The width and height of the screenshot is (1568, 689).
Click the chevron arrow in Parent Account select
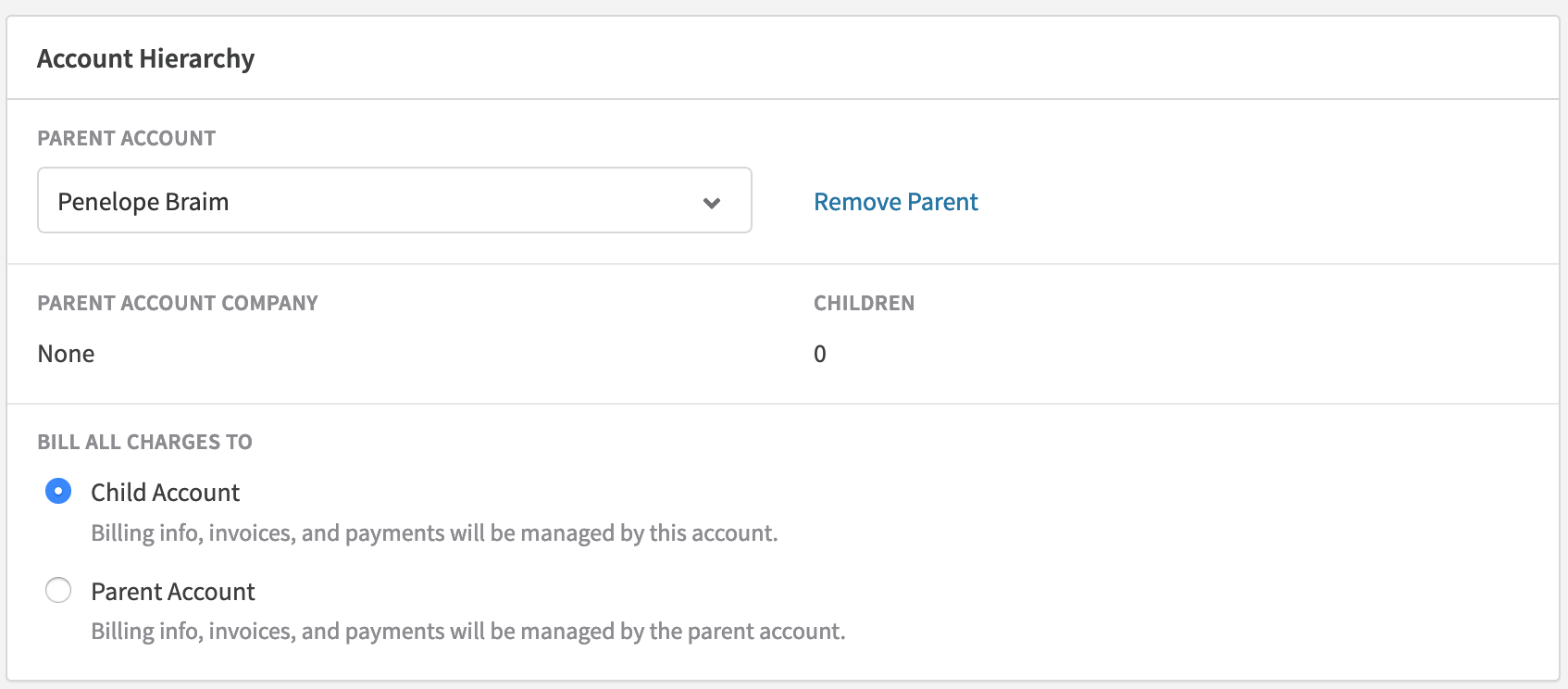(x=712, y=203)
